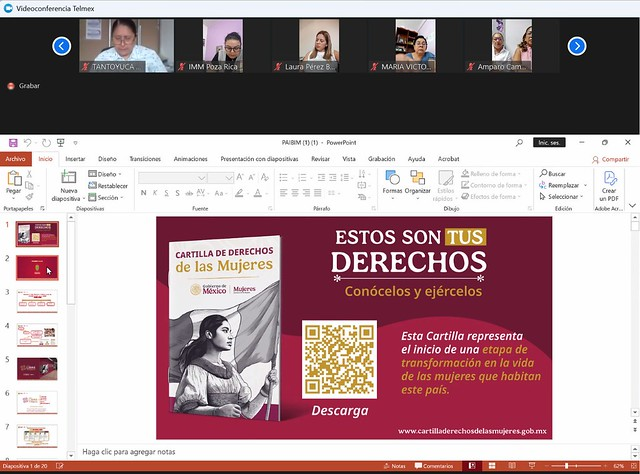Toggle the Notas pane in status bar
The image size is (640, 474).
point(395,466)
